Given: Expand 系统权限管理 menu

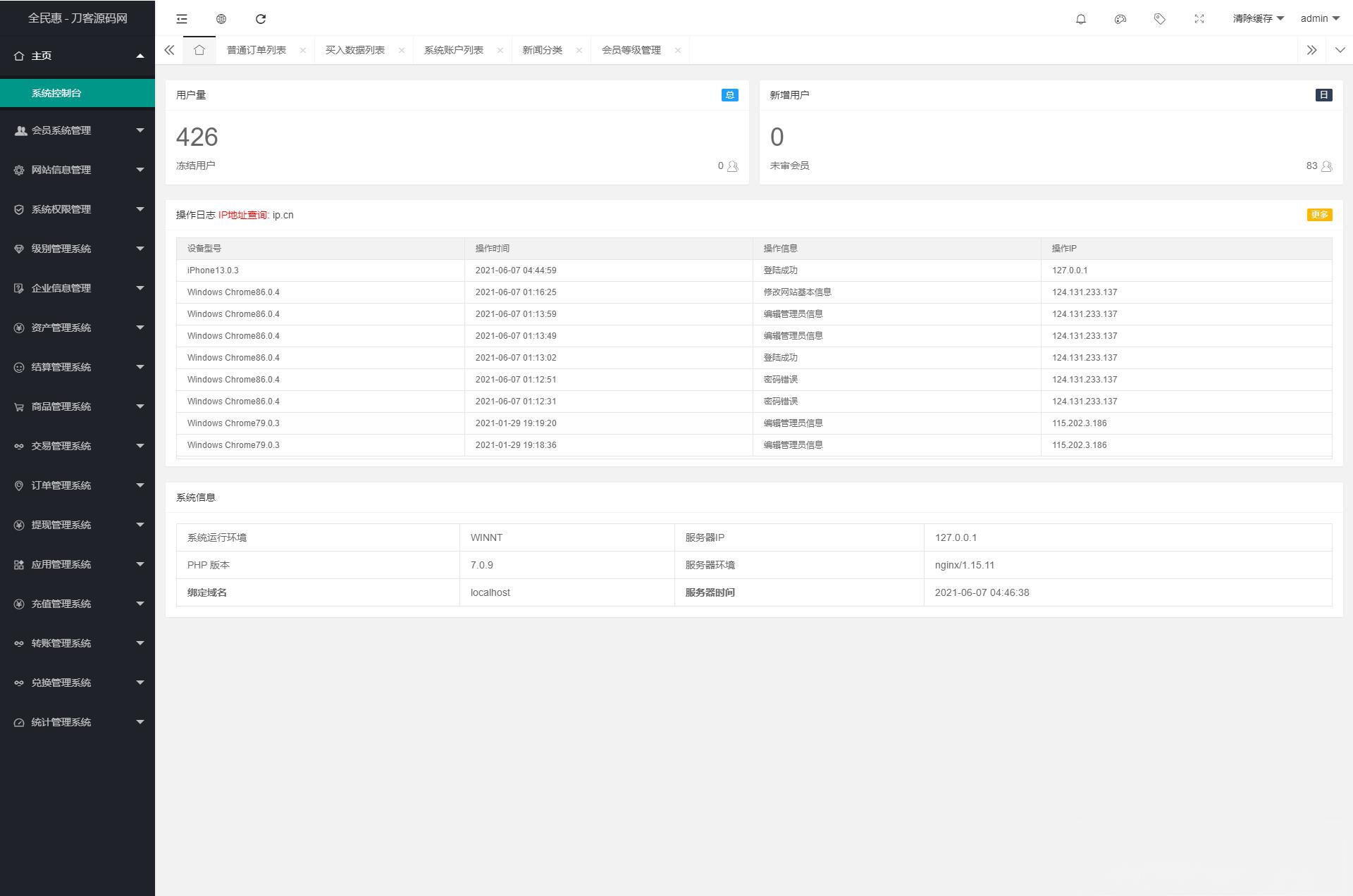Looking at the screenshot, I should tap(78, 209).
